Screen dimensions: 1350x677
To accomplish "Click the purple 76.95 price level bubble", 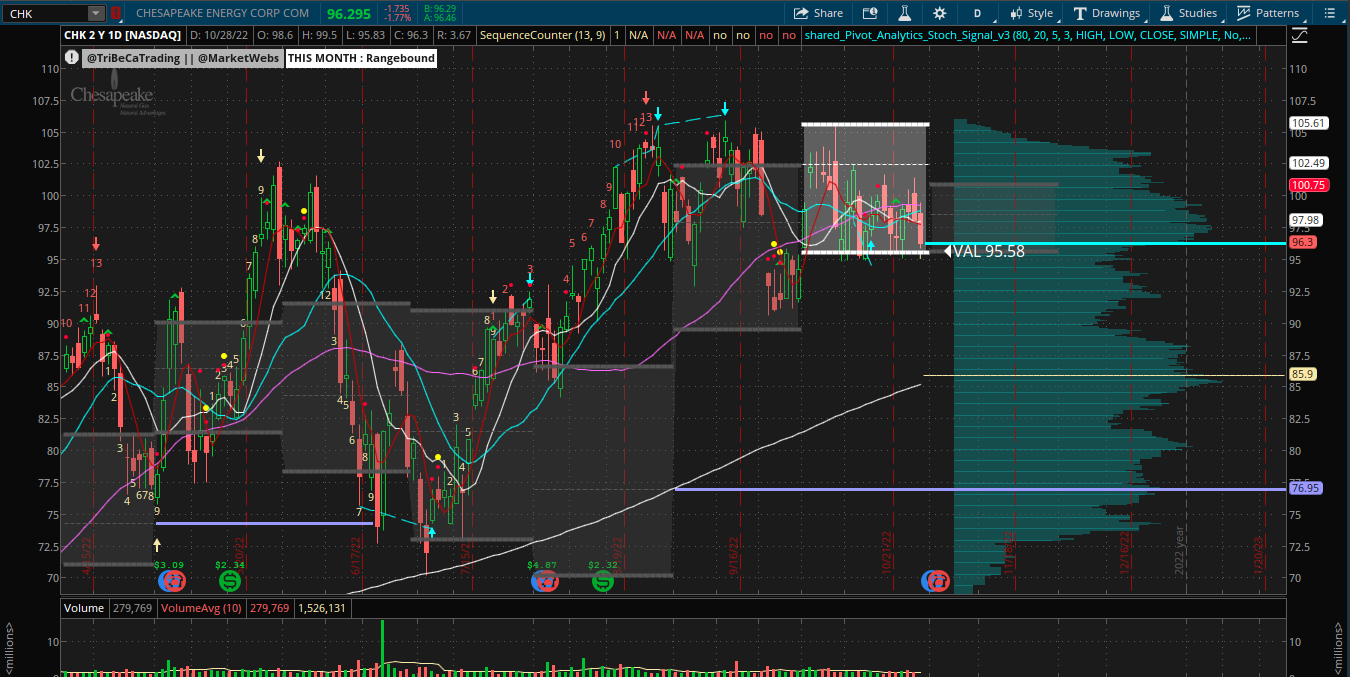I will coord(1307,488).
